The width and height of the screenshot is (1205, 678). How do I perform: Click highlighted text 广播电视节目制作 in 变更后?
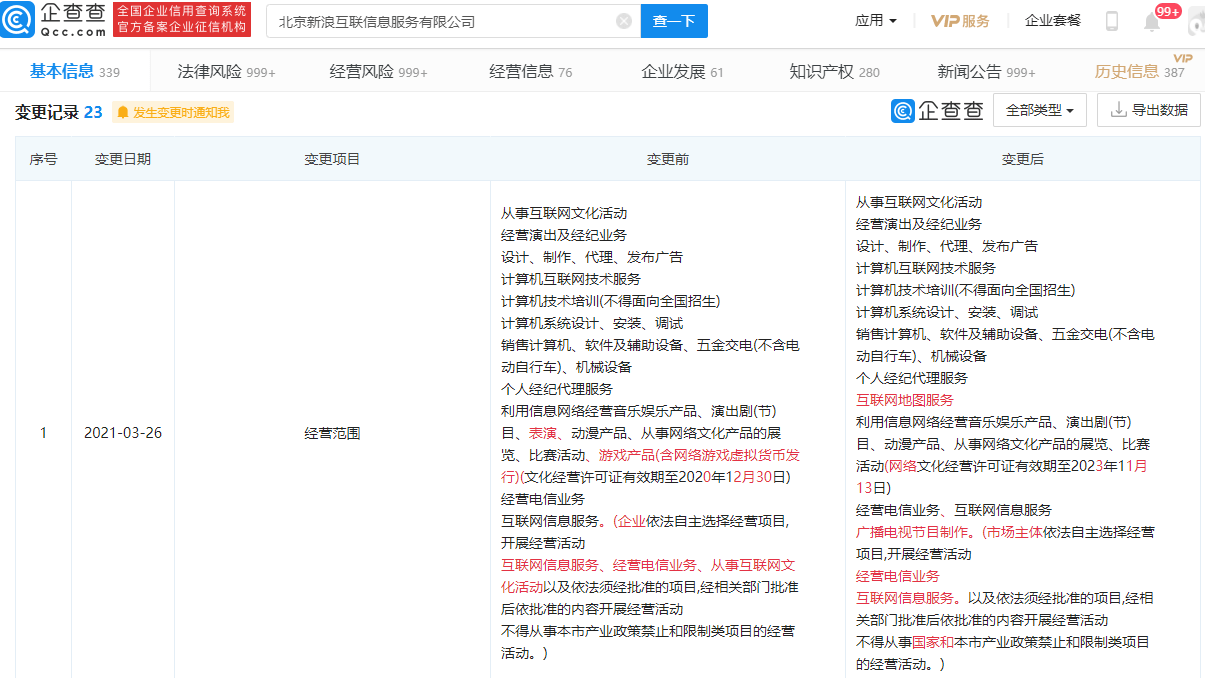[x=912, y=532]
